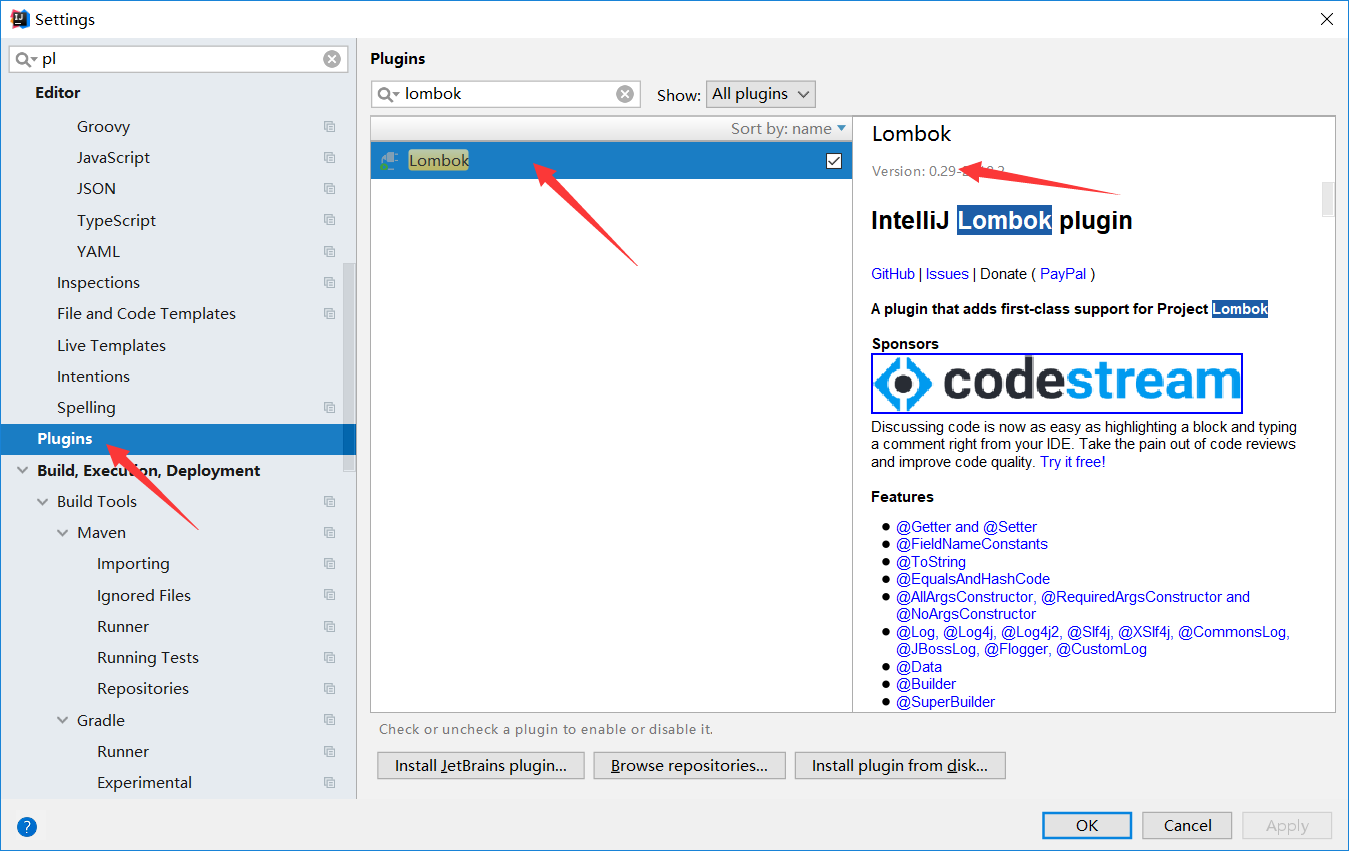Open the GitHub link

click(893, 274)
